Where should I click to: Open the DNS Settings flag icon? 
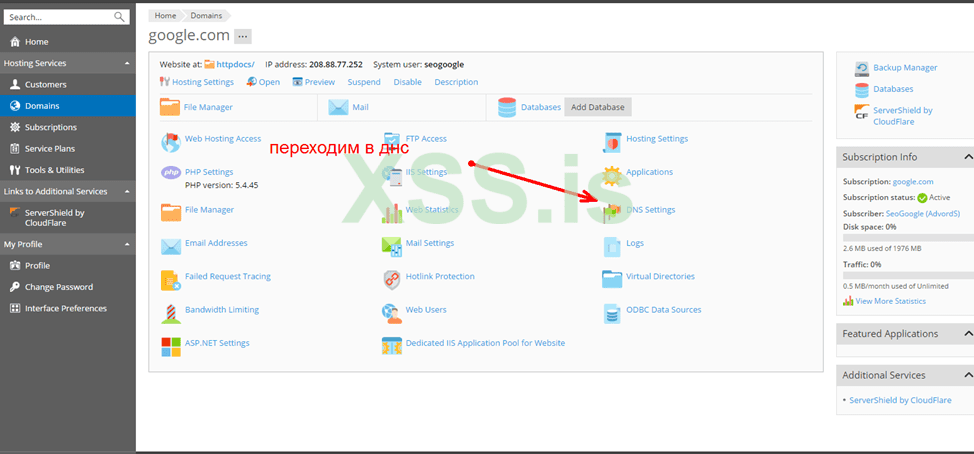612,213
